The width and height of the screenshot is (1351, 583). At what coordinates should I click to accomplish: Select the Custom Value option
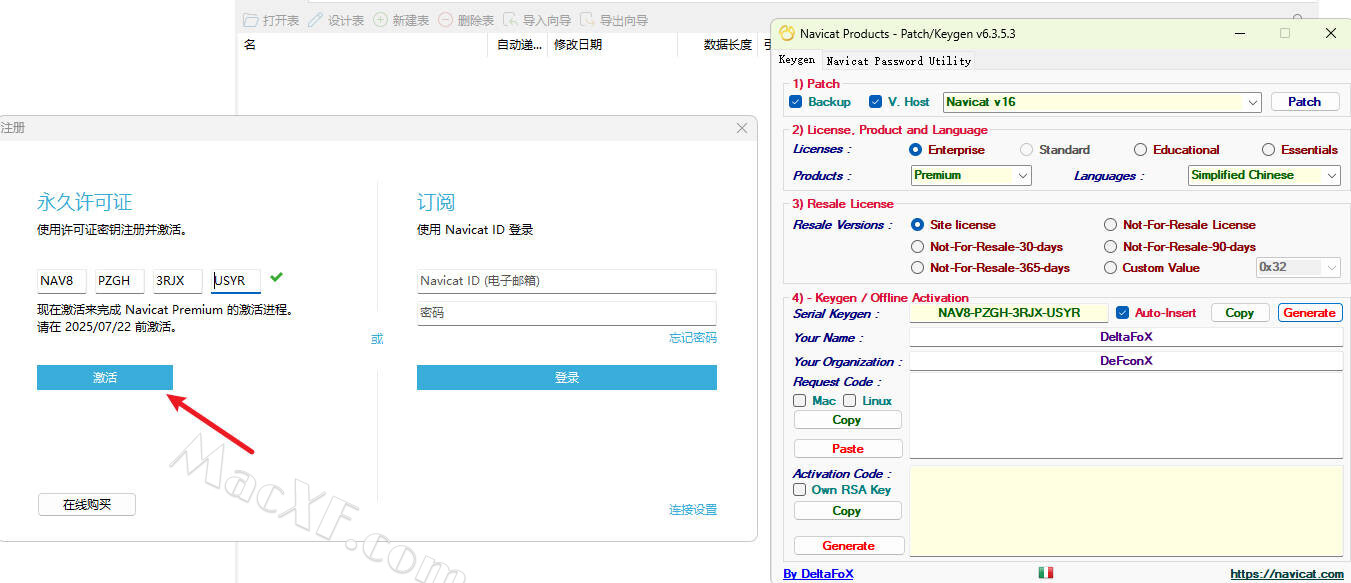(x=1110, y=268)
